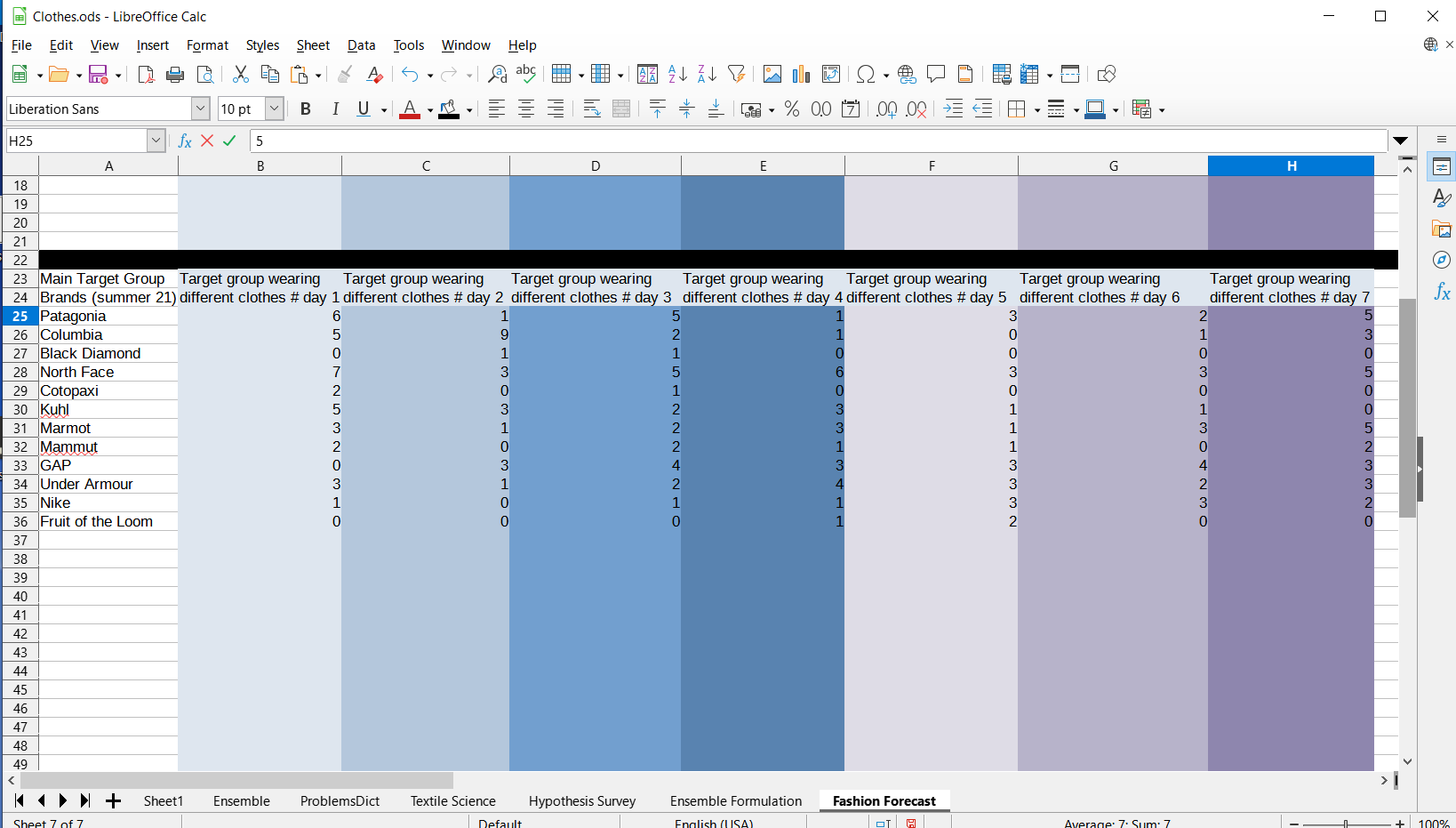1456x828 pixels.
Task: Switch to the Textile Science sheet tab
Action: pyautogui.click(x=453, y=801)
